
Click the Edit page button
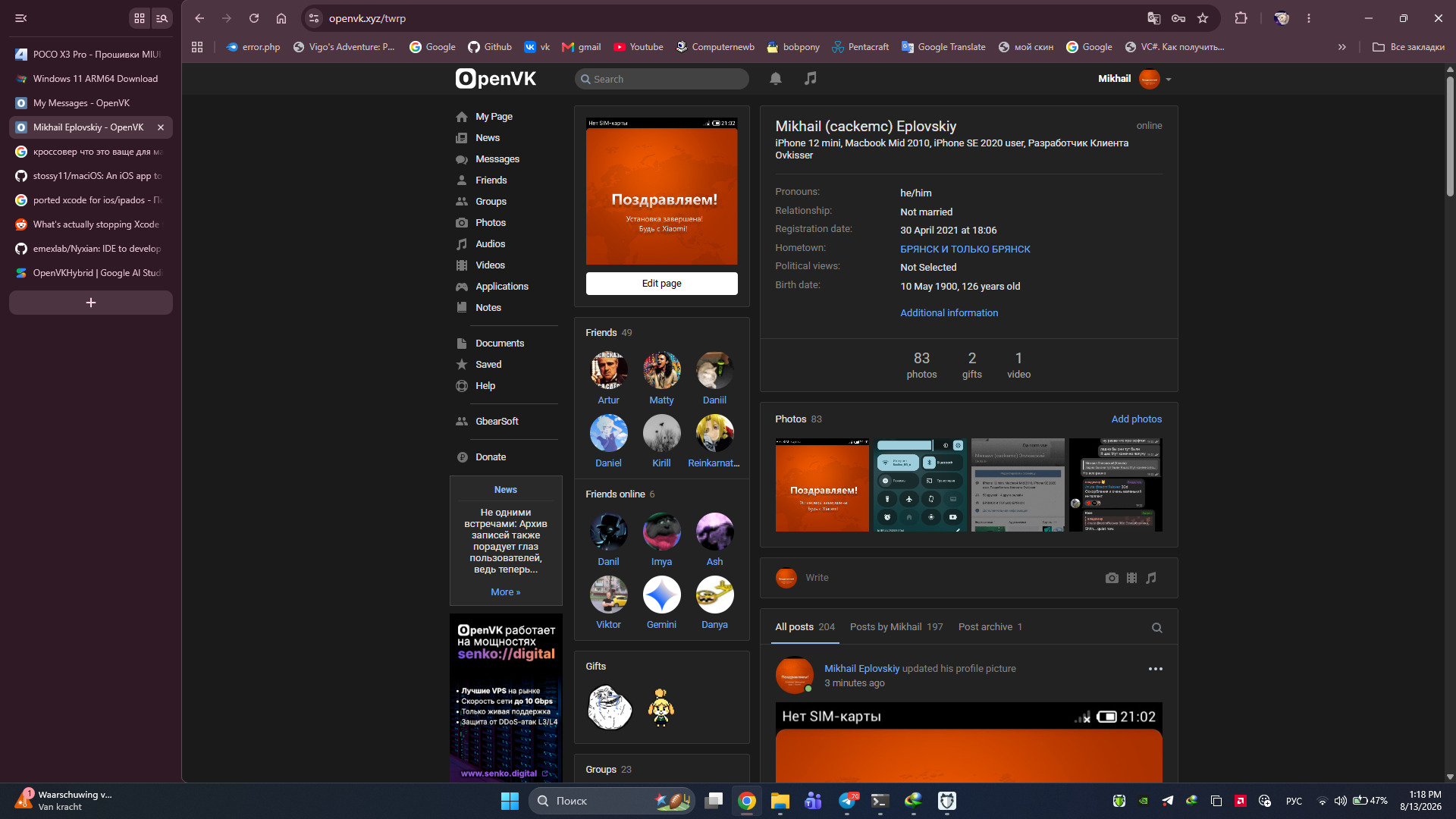[x=661, y=284]
